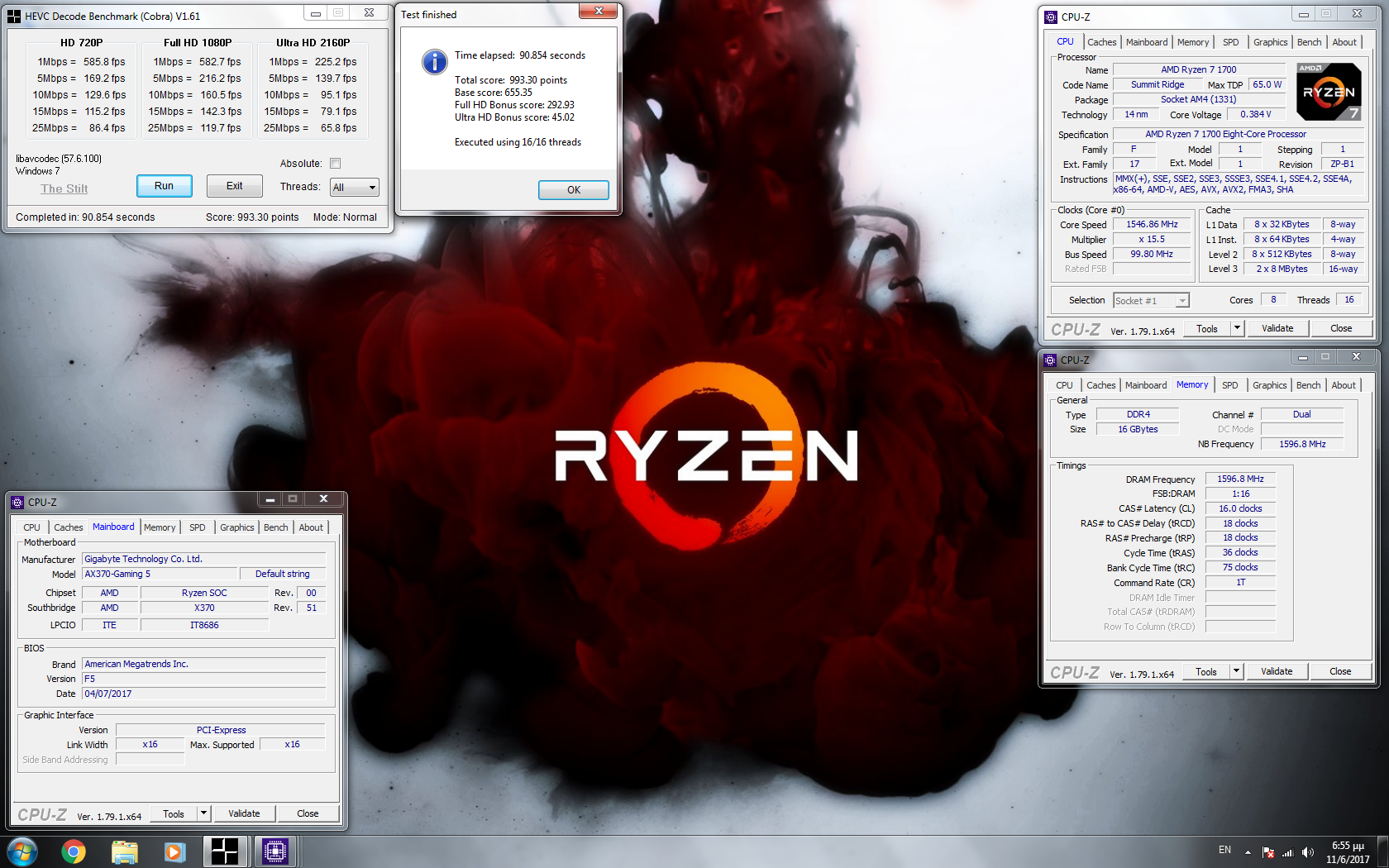
Task: Click the Memory CPU-Z window title icon
Action: (x=1050, y=360)
